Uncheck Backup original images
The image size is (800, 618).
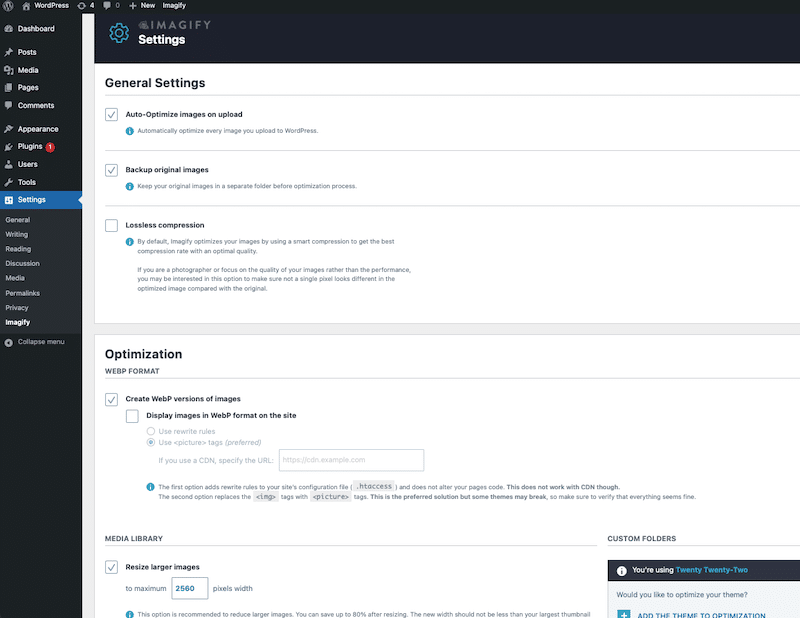pyautogui.click(x=113, y=168)
